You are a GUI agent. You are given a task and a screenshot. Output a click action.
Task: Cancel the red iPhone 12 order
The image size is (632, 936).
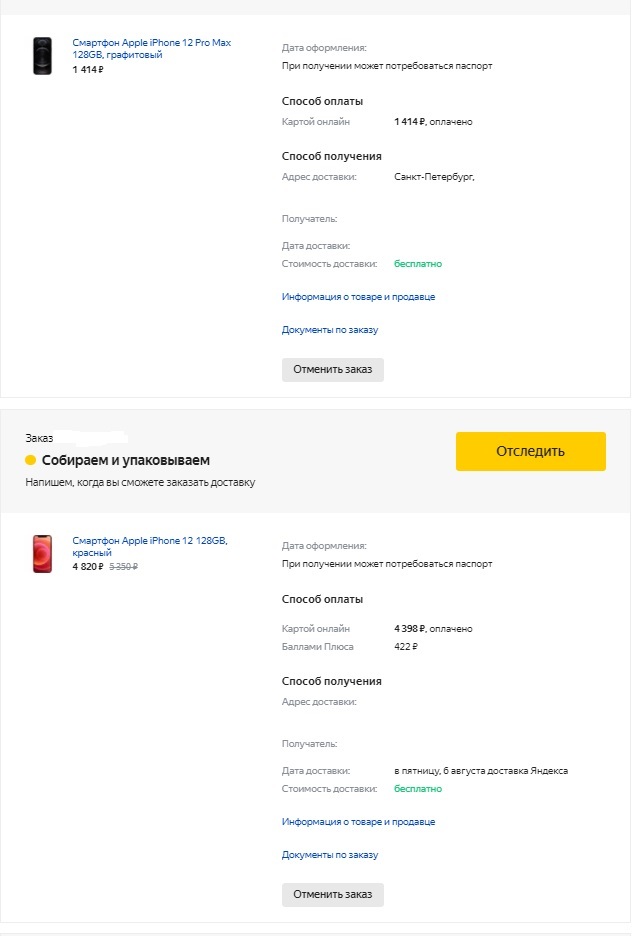click(333, 895)
